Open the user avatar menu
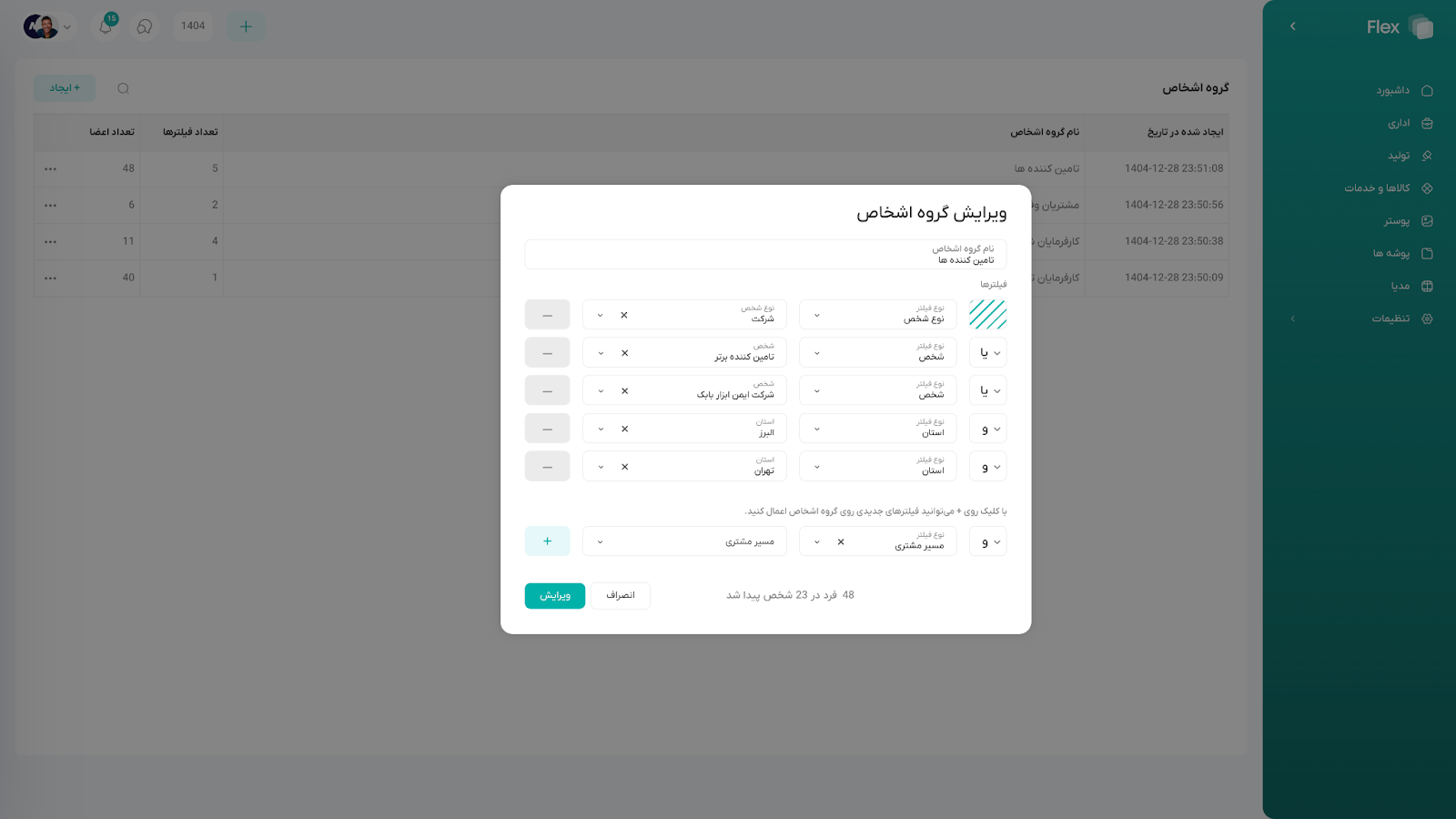Screen dimensions: 1456x819 pos(40,26)
